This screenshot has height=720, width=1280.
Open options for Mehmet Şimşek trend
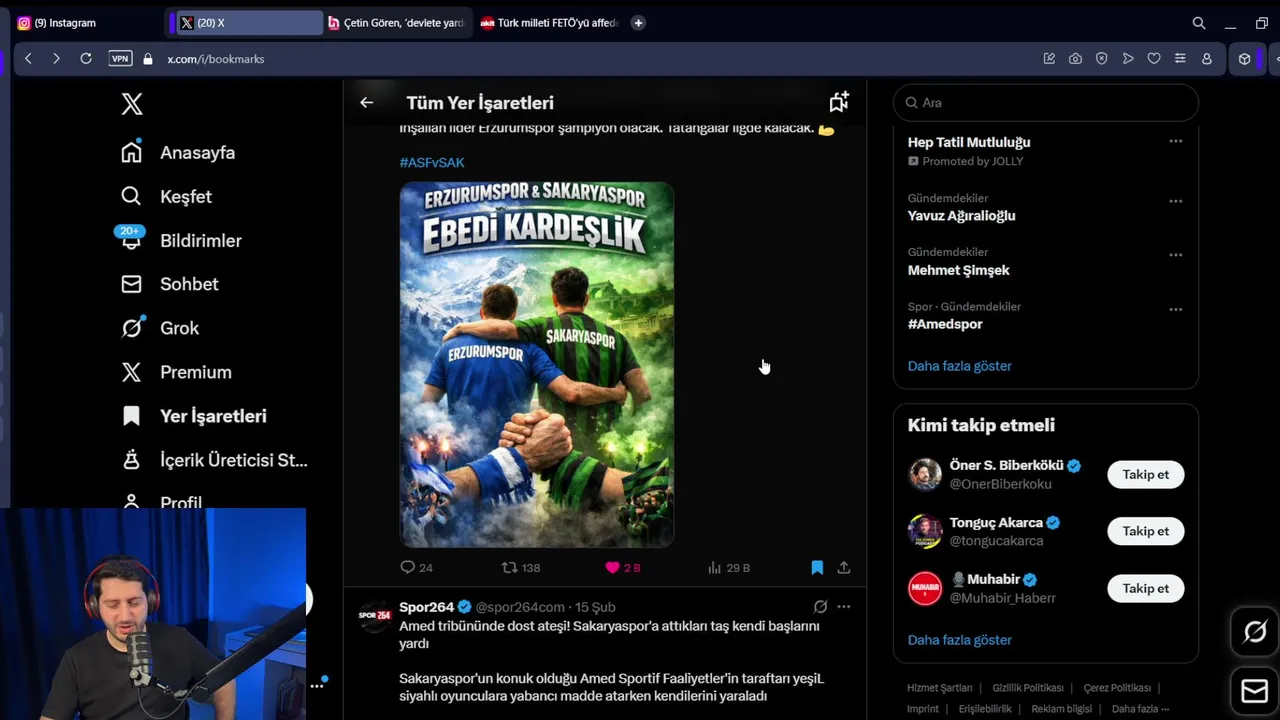[1176, 254]
